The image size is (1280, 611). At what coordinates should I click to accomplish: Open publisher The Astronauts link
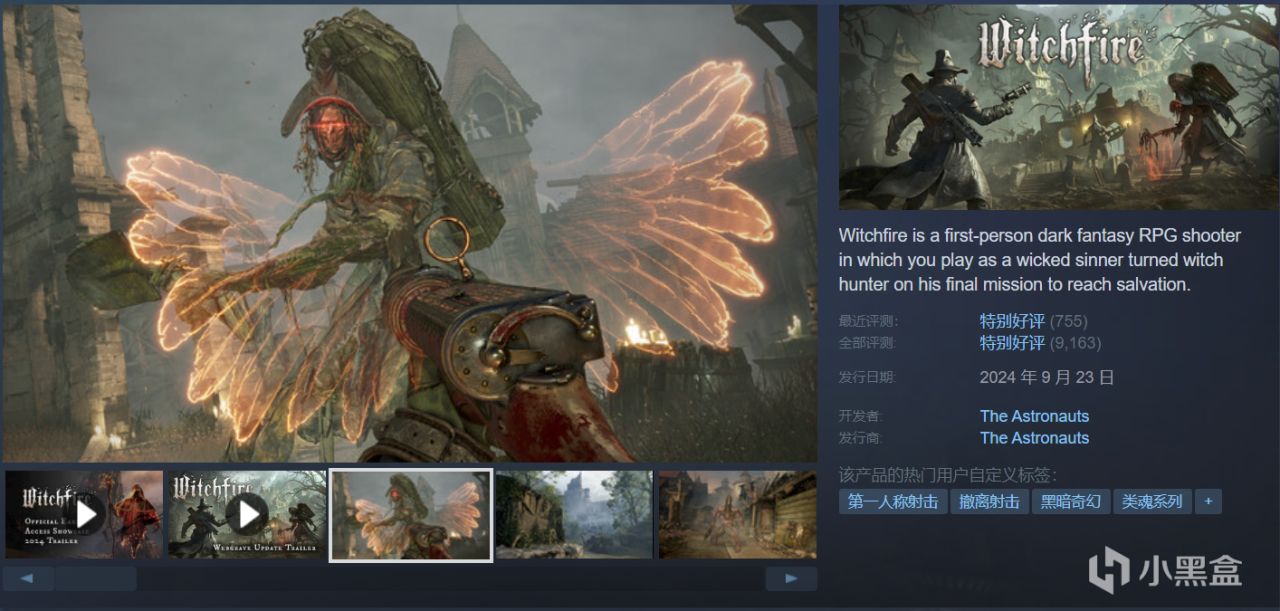tap(1034, 438)
